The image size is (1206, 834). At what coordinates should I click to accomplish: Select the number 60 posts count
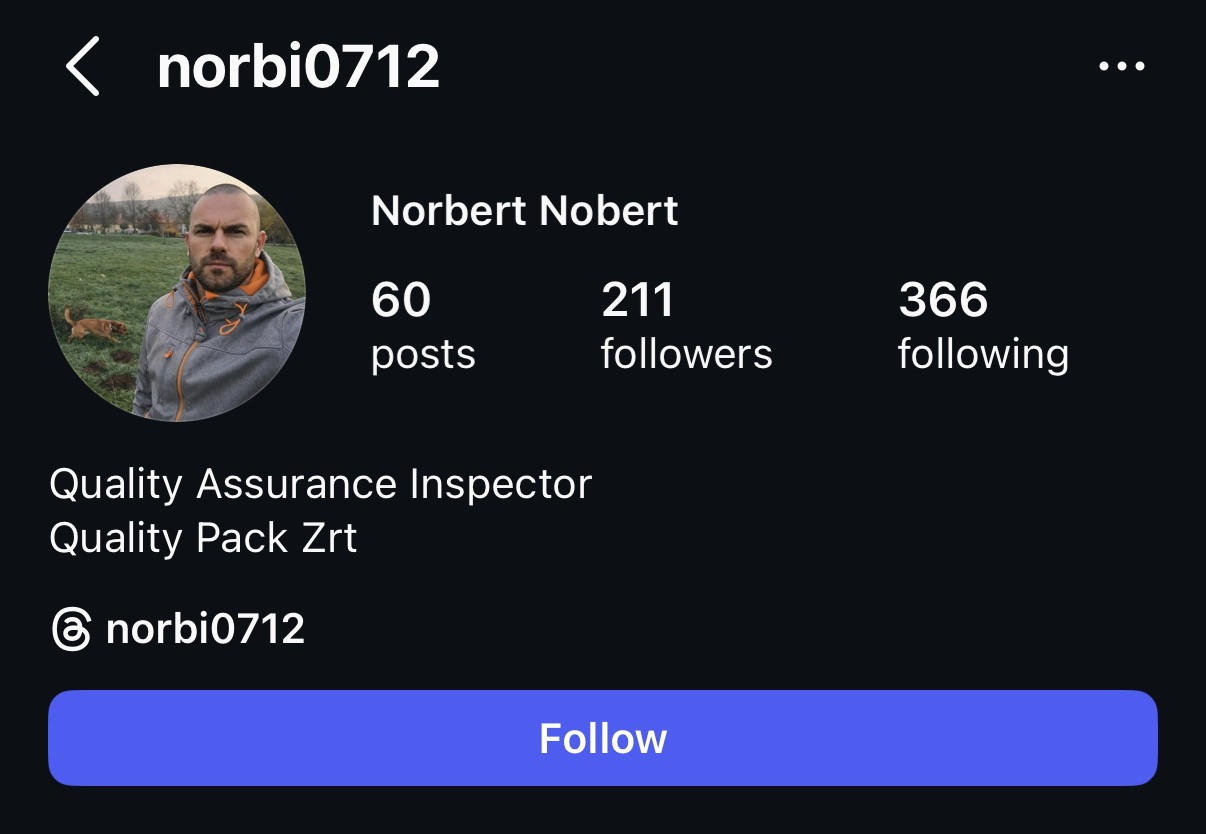(x=401, y=300)
